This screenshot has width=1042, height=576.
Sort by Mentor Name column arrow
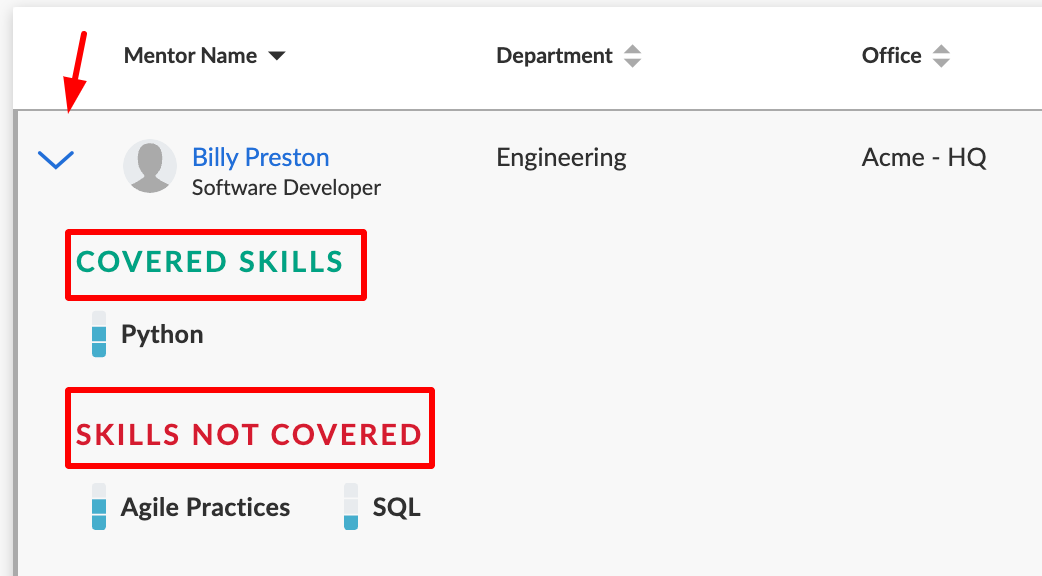coord(277,56)
